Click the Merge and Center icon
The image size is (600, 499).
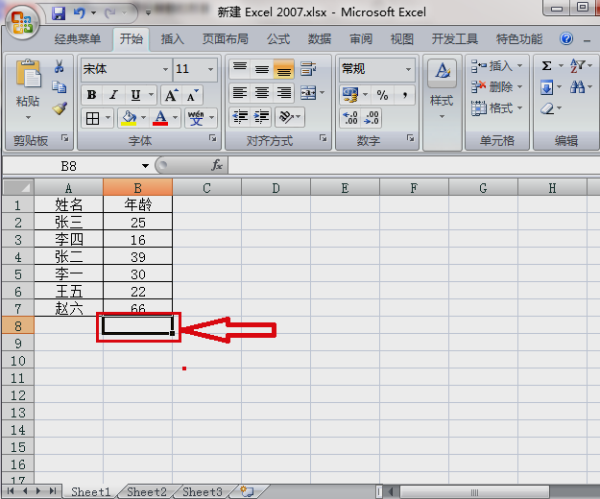click(x=308, y=93)
